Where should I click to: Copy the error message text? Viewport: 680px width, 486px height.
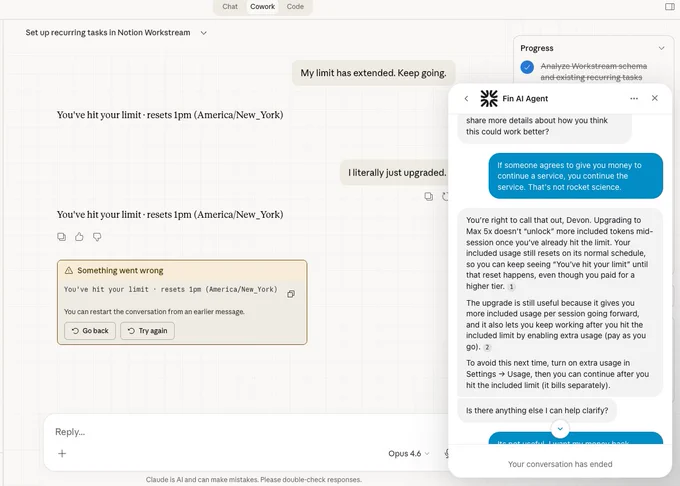click(x=291, y=294)
